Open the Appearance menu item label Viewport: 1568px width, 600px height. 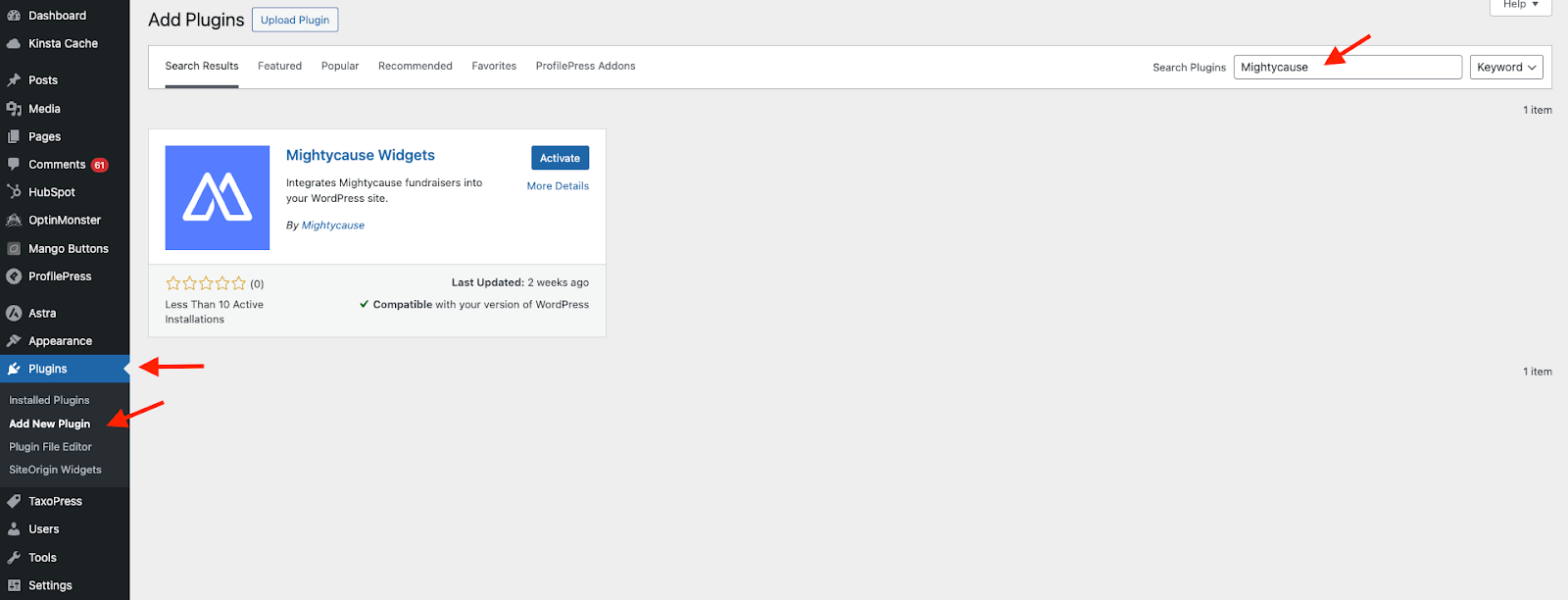point(61,341)
